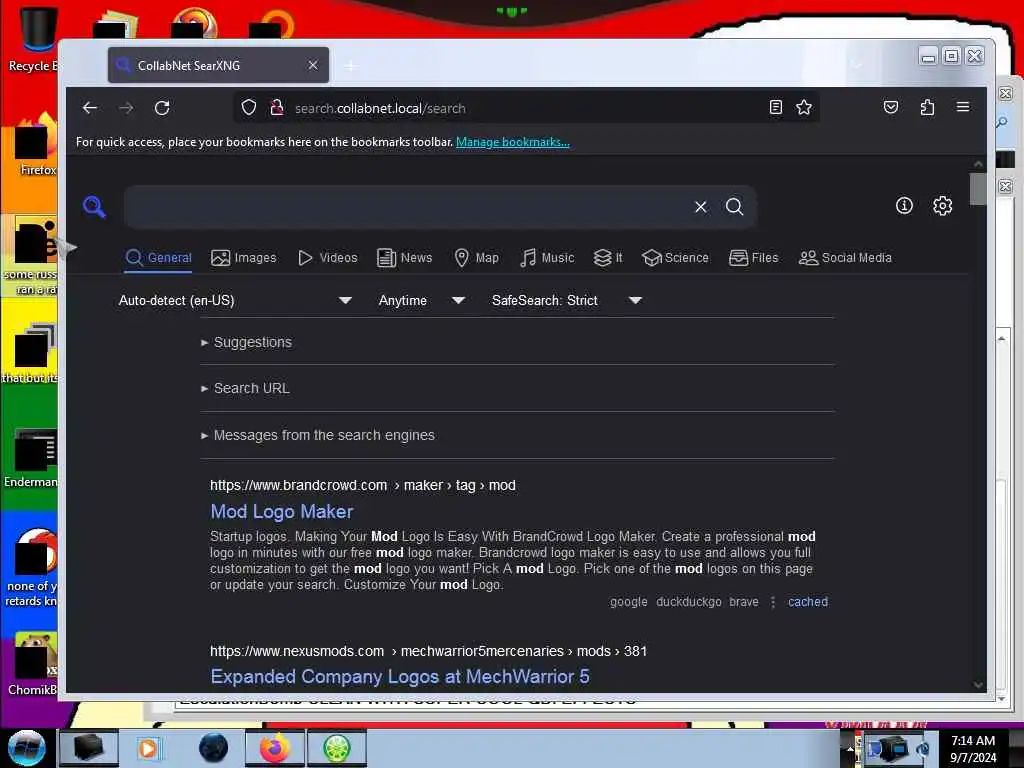Click the SearXNG magnifier logo
This screenshot has width=1024, height=768.
coord(95,206)
